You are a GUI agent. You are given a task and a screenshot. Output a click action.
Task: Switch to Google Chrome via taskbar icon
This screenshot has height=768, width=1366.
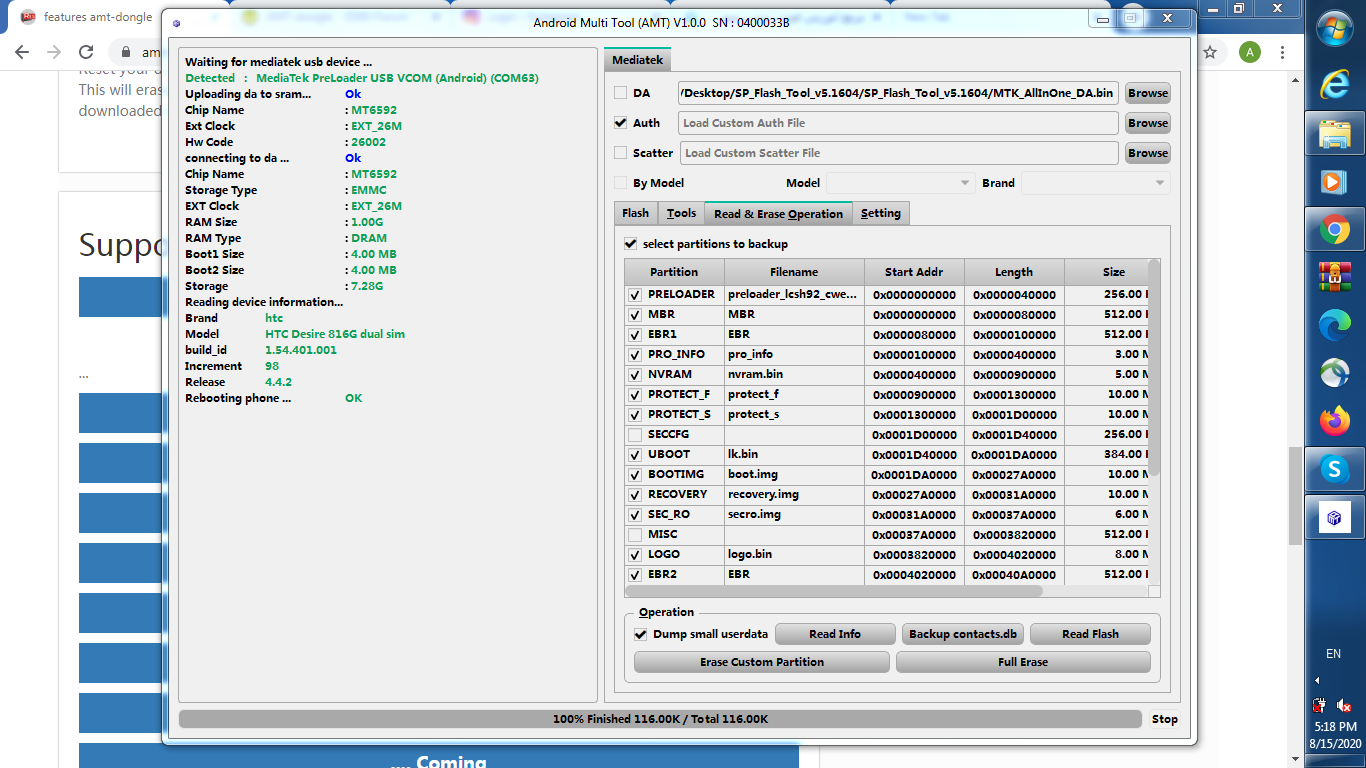point(1334,231)
